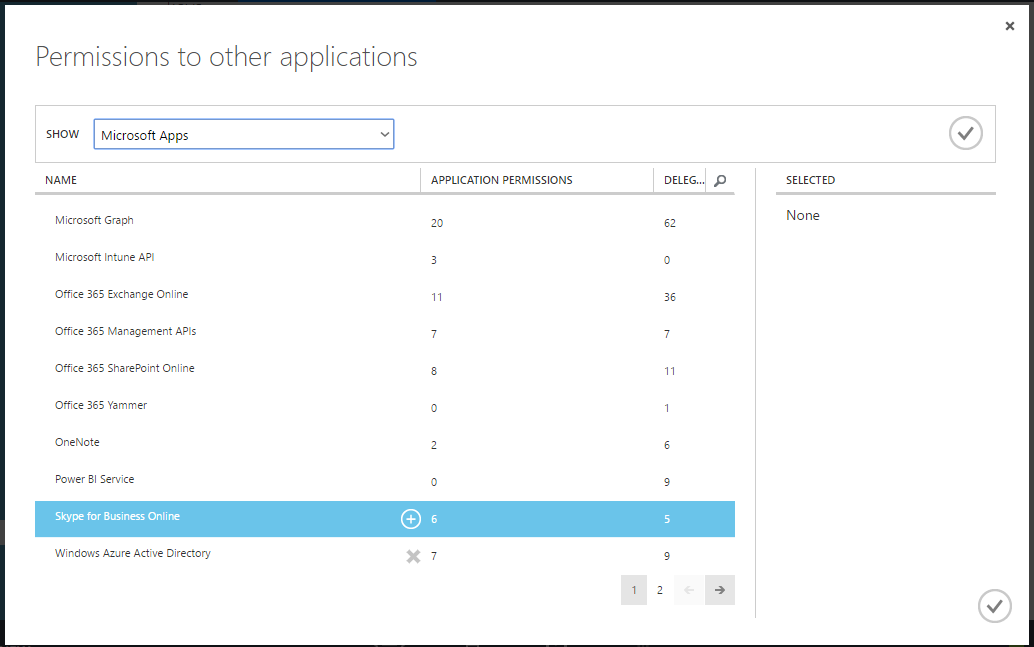Go to next page arrow
This screenshot has height=647, width=1034.
click(719, 590)
